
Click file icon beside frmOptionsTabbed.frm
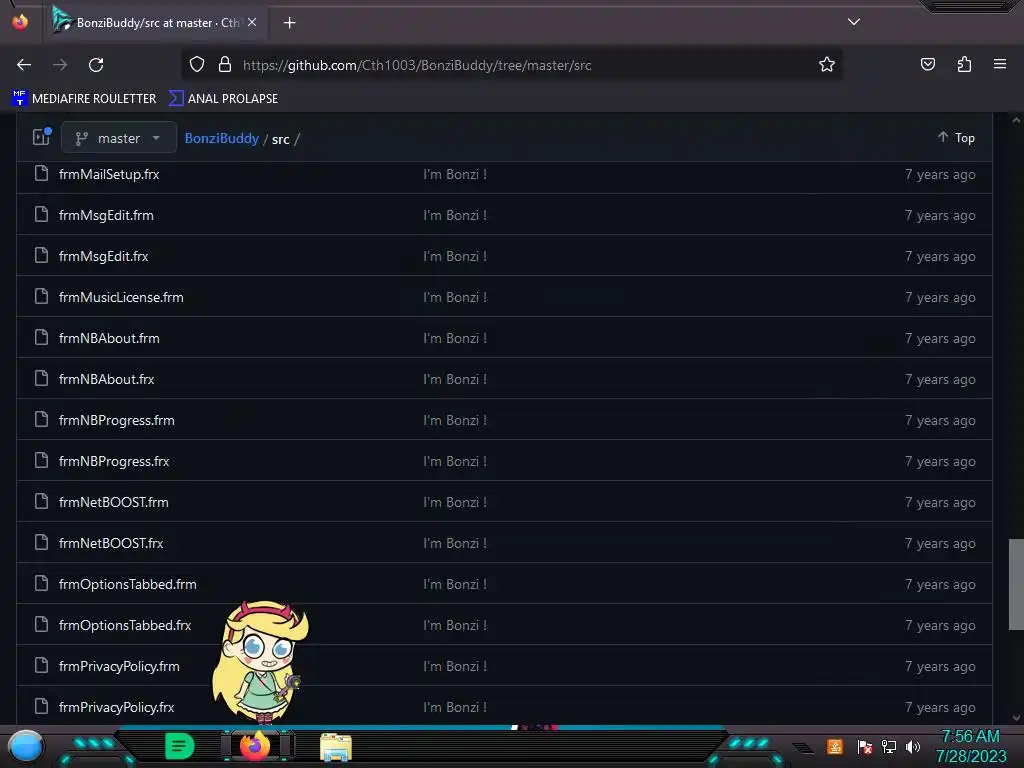click(x=41, y=583)
